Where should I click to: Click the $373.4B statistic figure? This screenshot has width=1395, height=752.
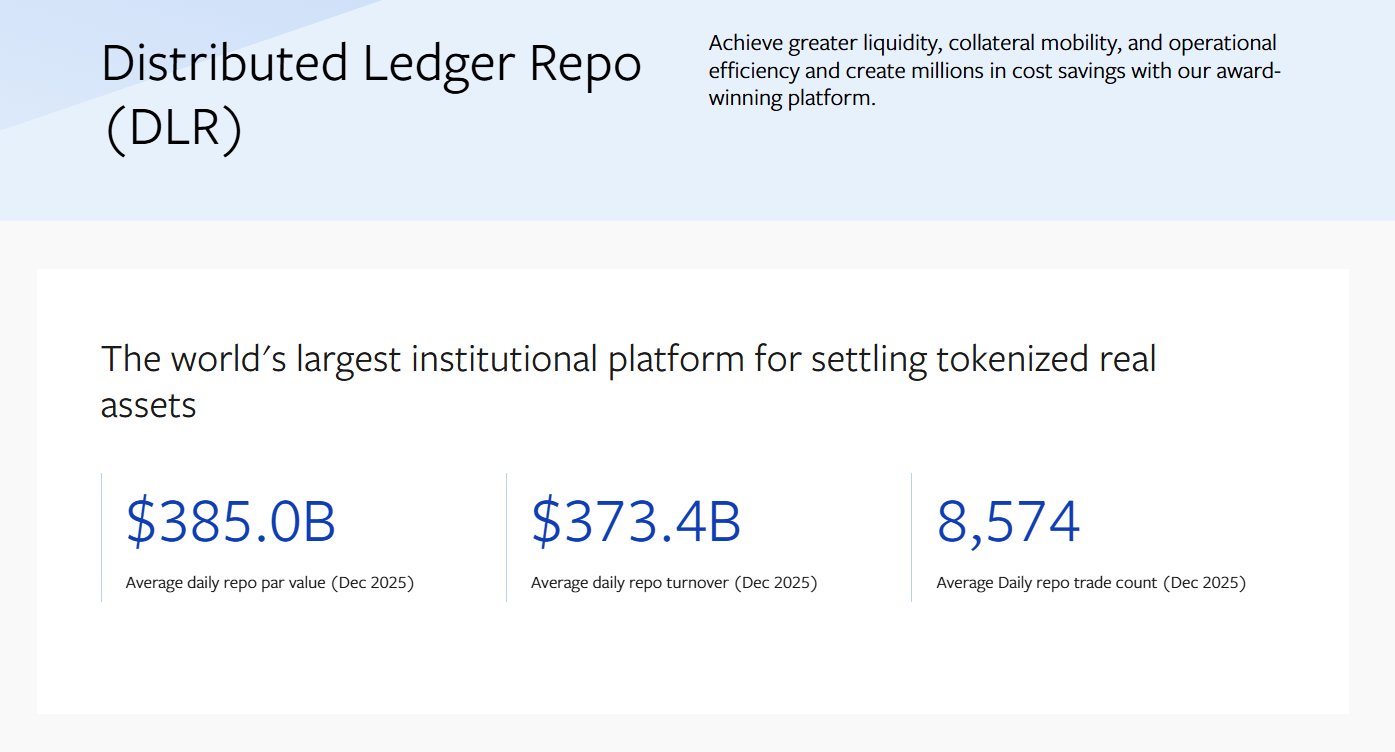(636, 522)
